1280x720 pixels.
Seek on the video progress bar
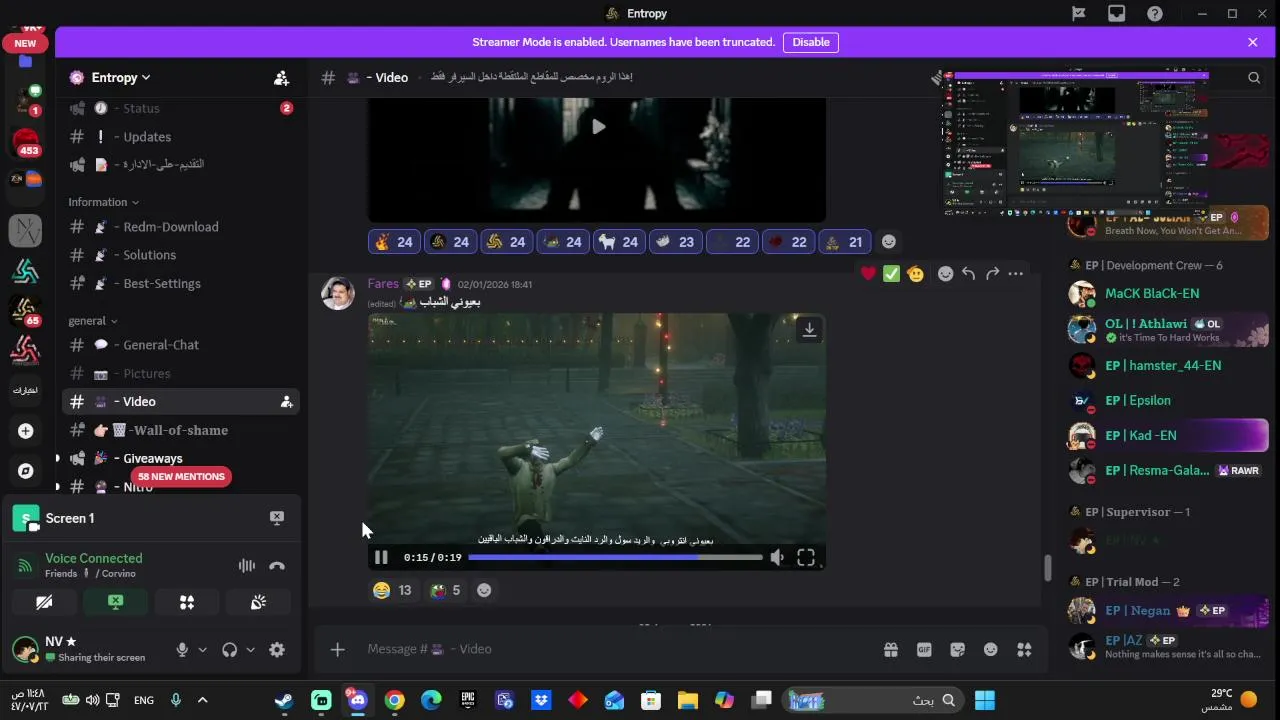(614, 558)
